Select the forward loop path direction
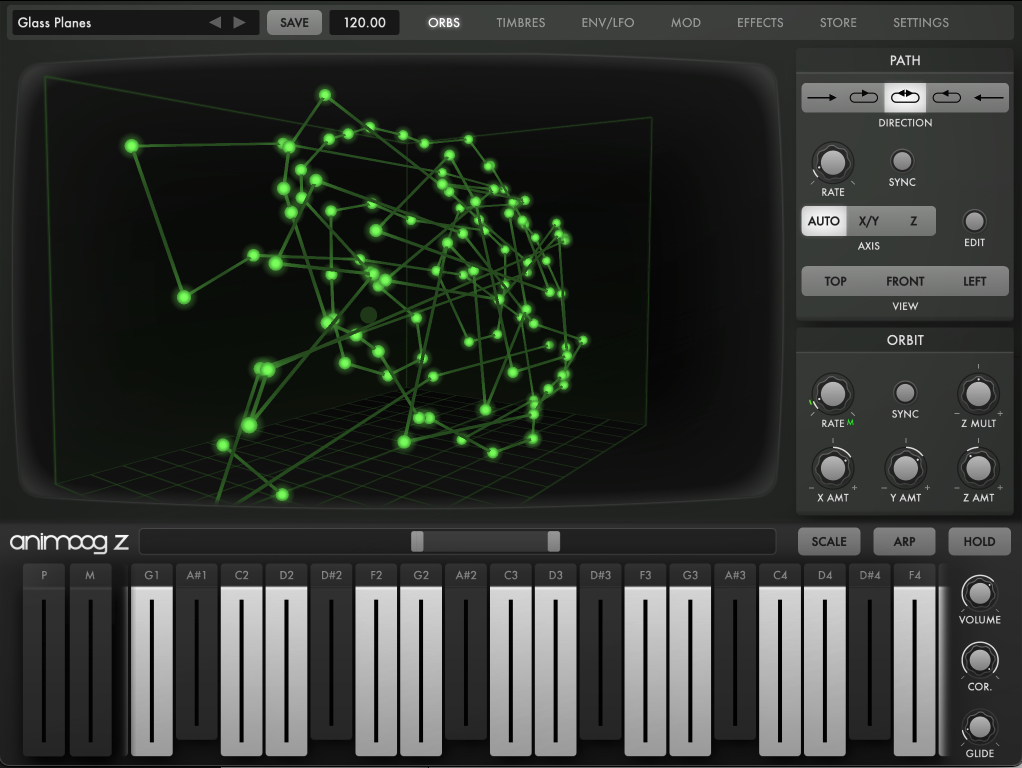 (864, 98)
